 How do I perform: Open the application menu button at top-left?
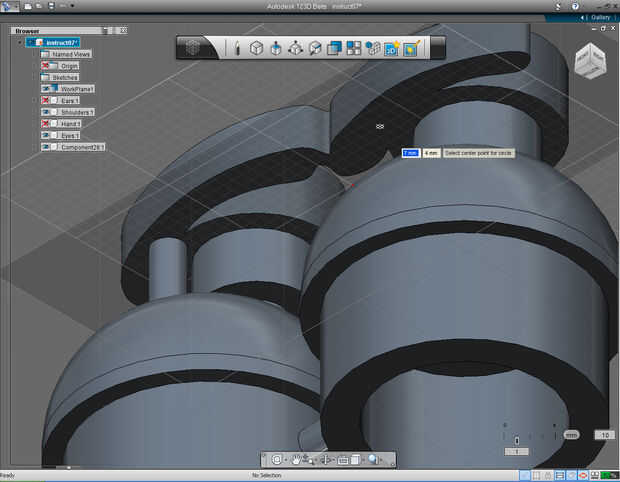click(9, 6)
